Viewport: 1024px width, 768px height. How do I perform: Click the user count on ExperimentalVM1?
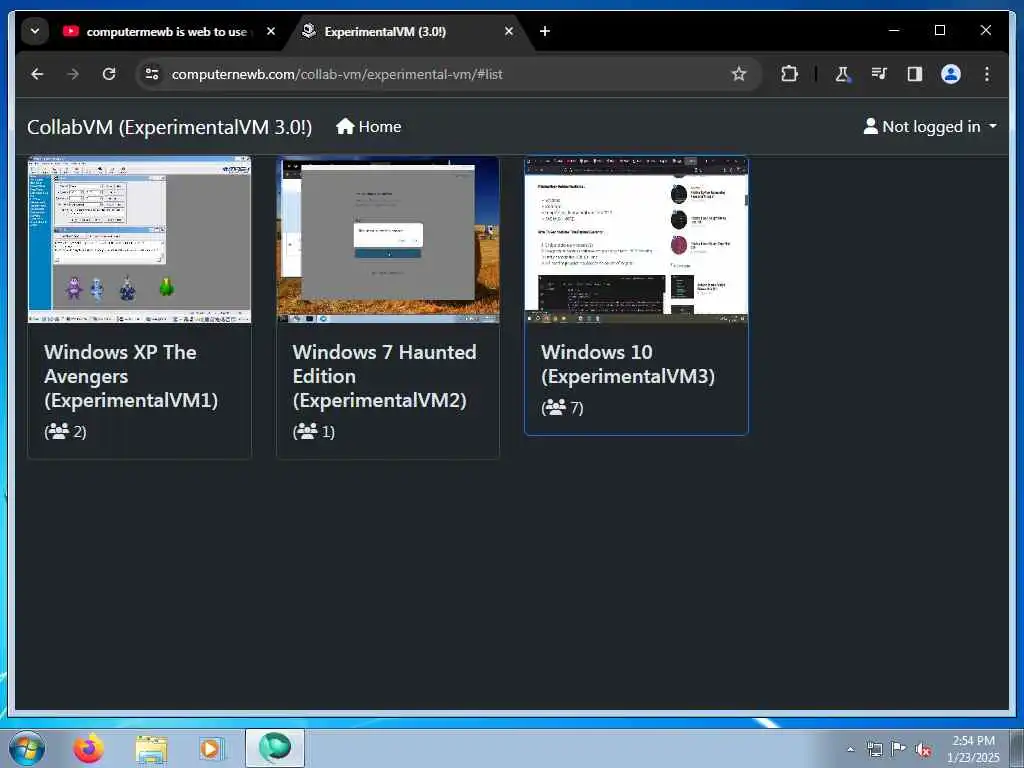[65, 432]
